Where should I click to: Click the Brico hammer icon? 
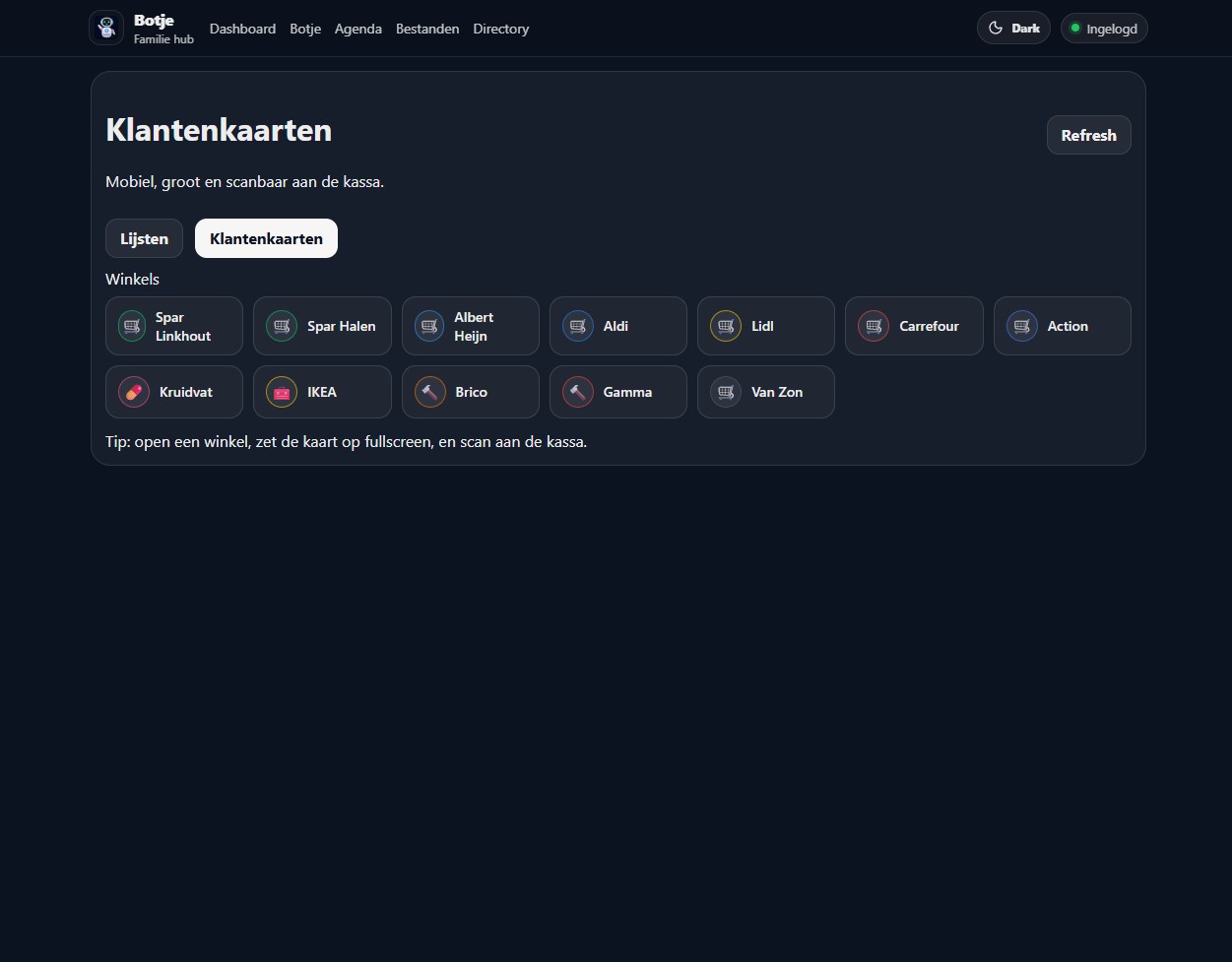click(x=430, y=392)
